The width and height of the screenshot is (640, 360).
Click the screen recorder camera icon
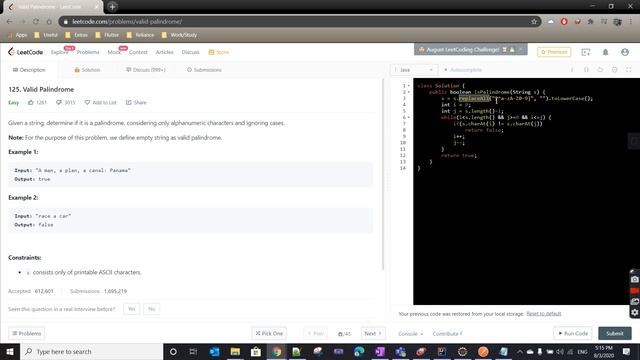click(x=634, y=279)
